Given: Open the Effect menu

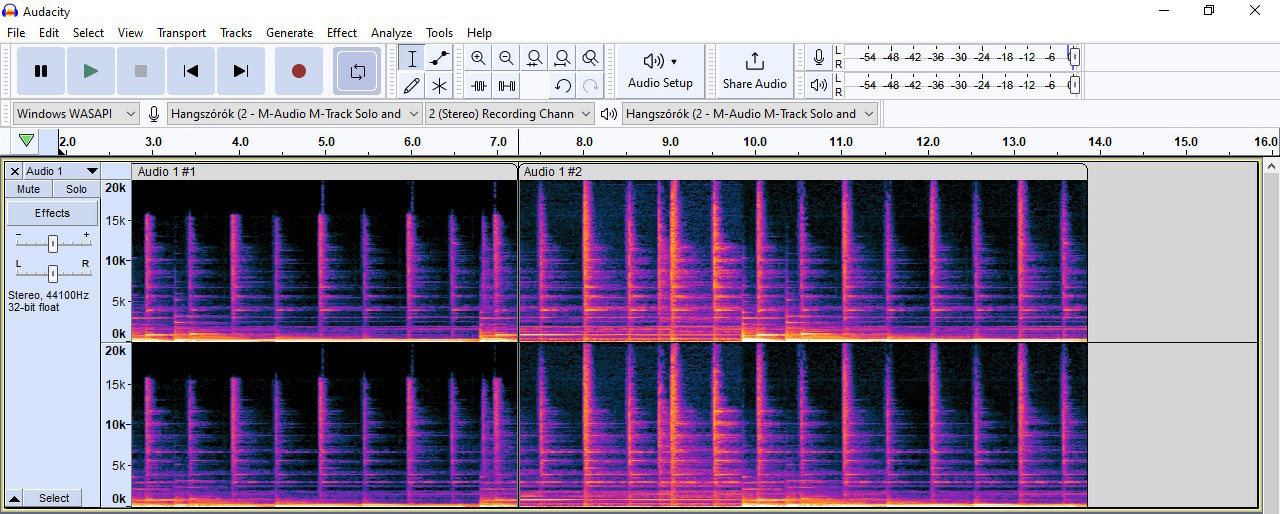Looking at the screenshot, I should [x=342, y=33].
